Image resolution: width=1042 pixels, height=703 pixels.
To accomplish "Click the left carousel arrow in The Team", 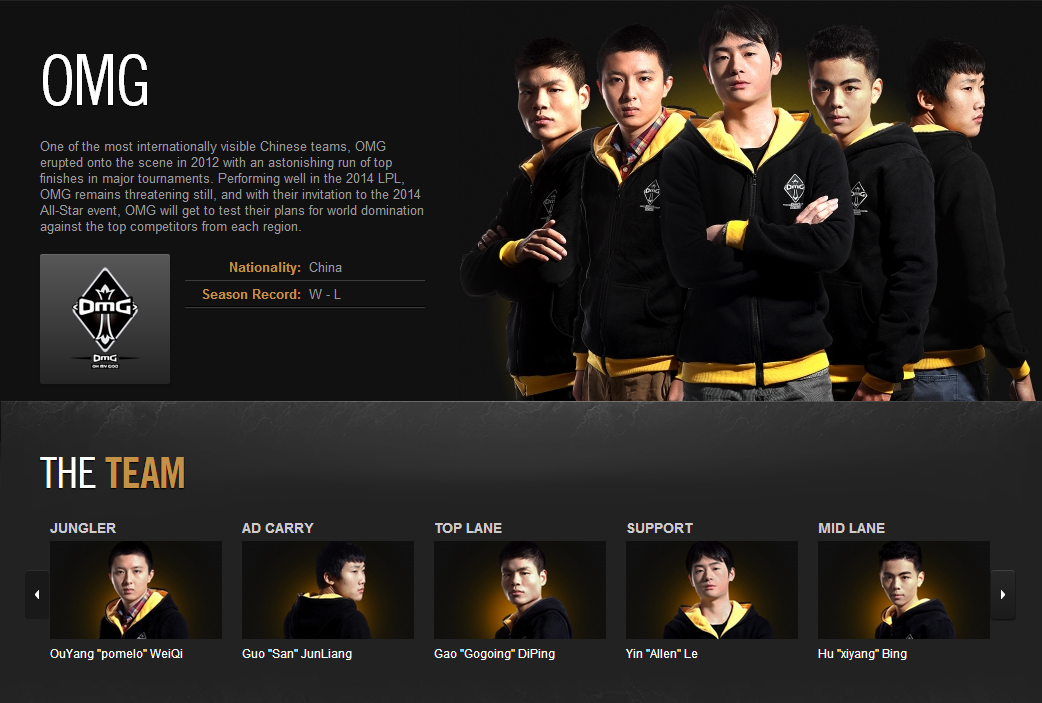I will pyautogui.click(x=37, y=594).
